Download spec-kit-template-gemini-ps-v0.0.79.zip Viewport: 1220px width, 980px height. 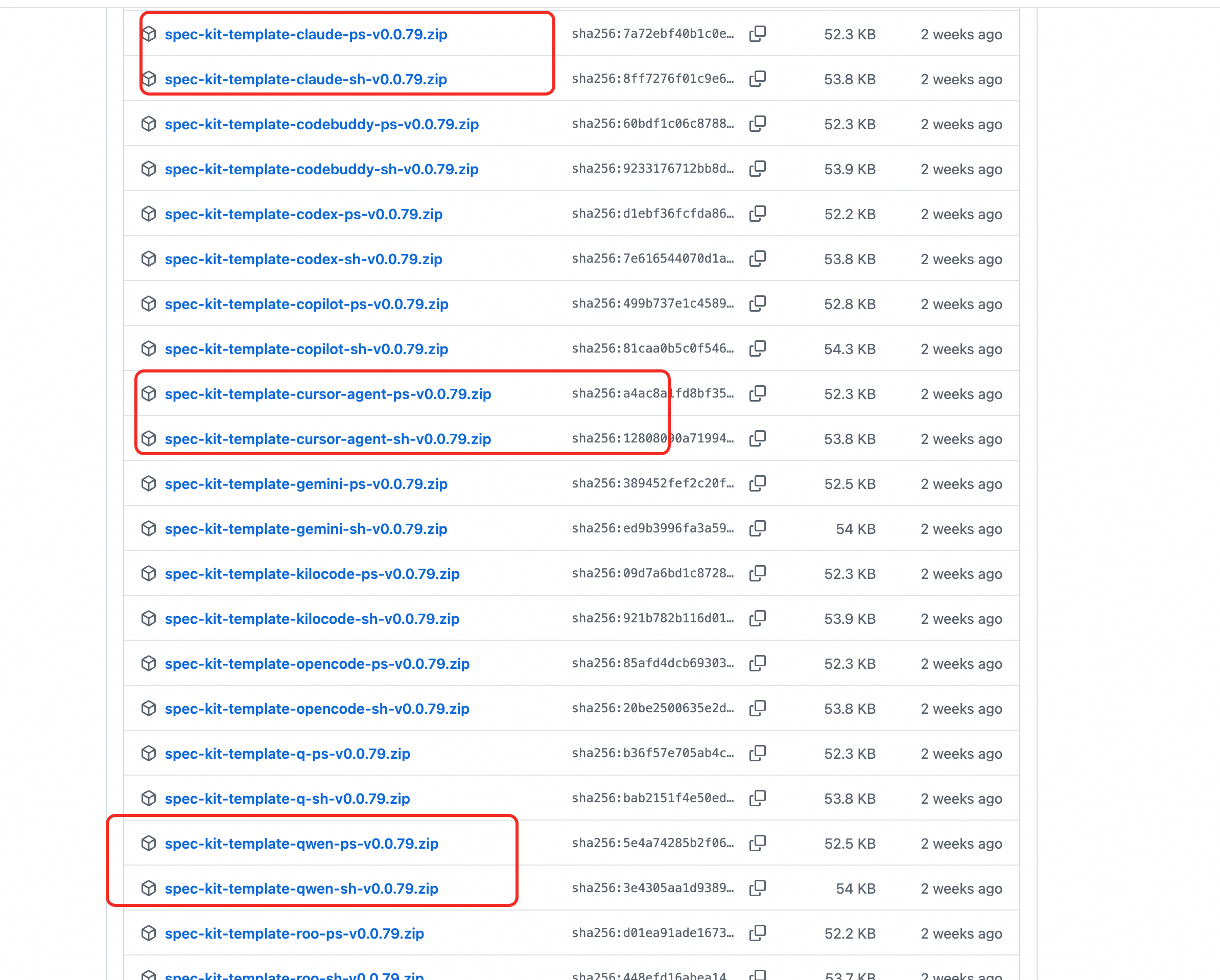[x=306, y=484]
